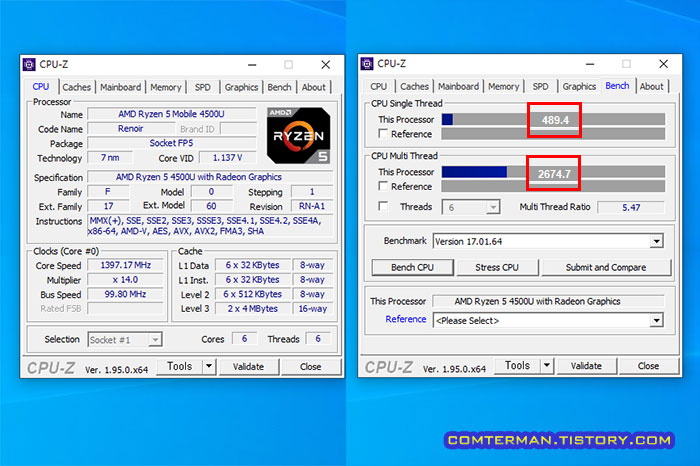The width and height of the screenshot is (700, 466).
Task: Click This Processor name field in Bench tab
Action: (549, 301)
